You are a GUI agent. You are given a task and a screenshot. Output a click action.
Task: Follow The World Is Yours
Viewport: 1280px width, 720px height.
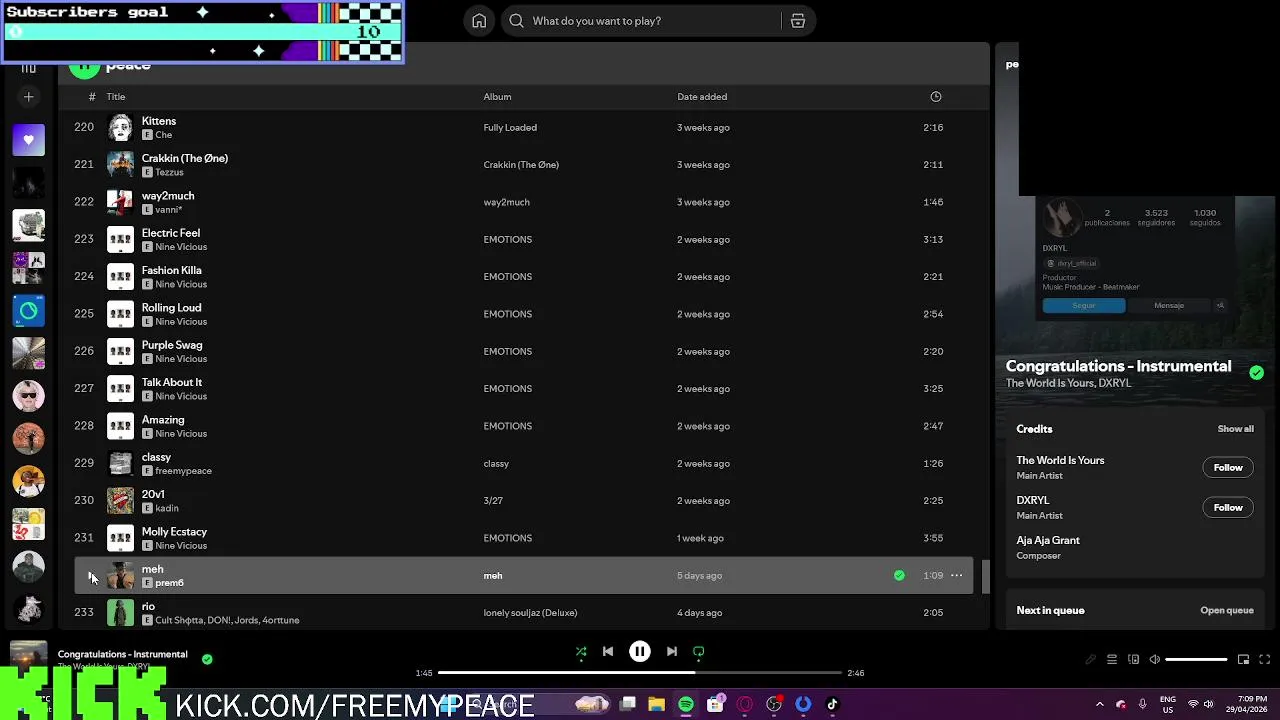tap(1228, 468)
